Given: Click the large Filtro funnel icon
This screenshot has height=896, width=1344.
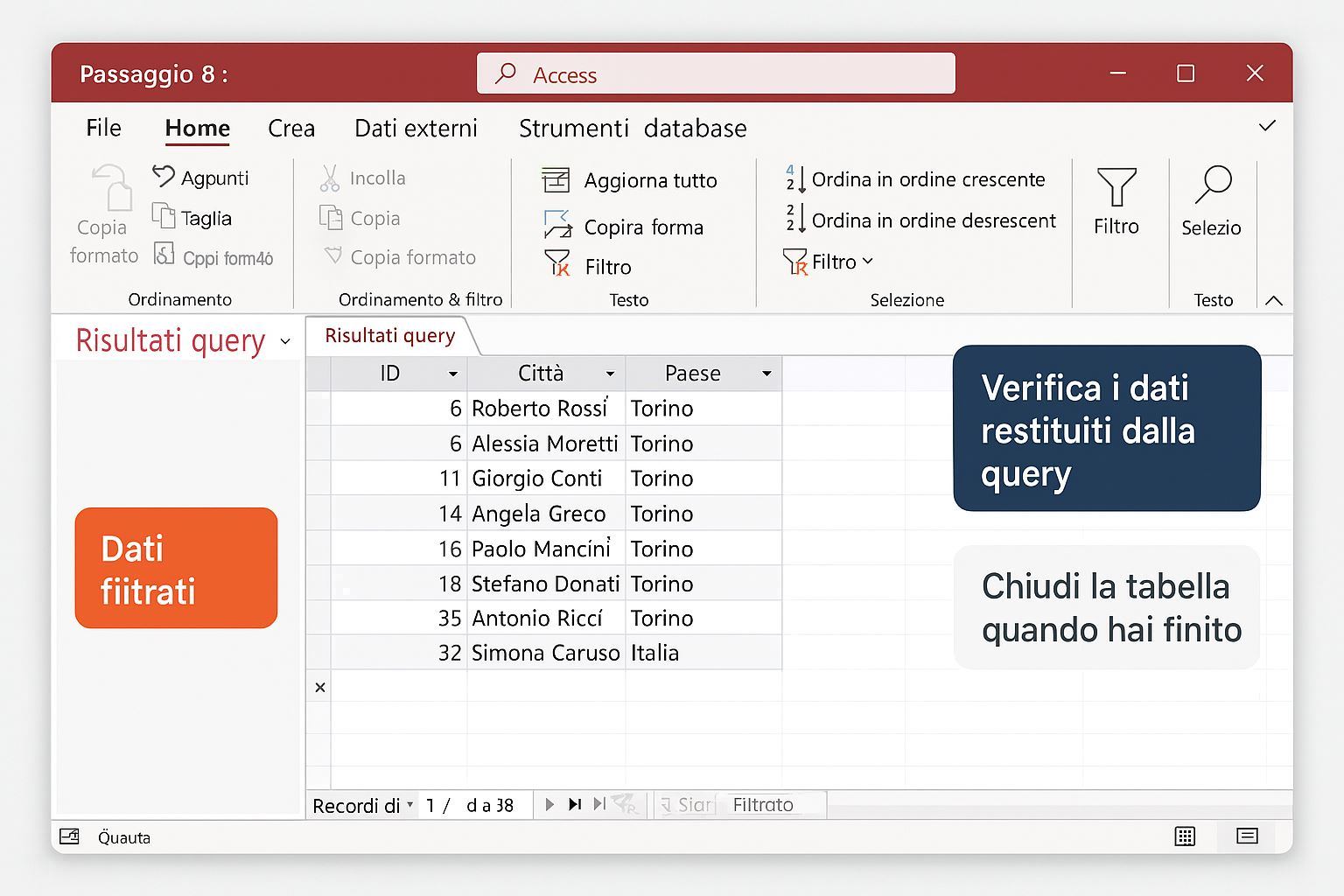Looking at the screenshot, I should [x=1116, y=187].
